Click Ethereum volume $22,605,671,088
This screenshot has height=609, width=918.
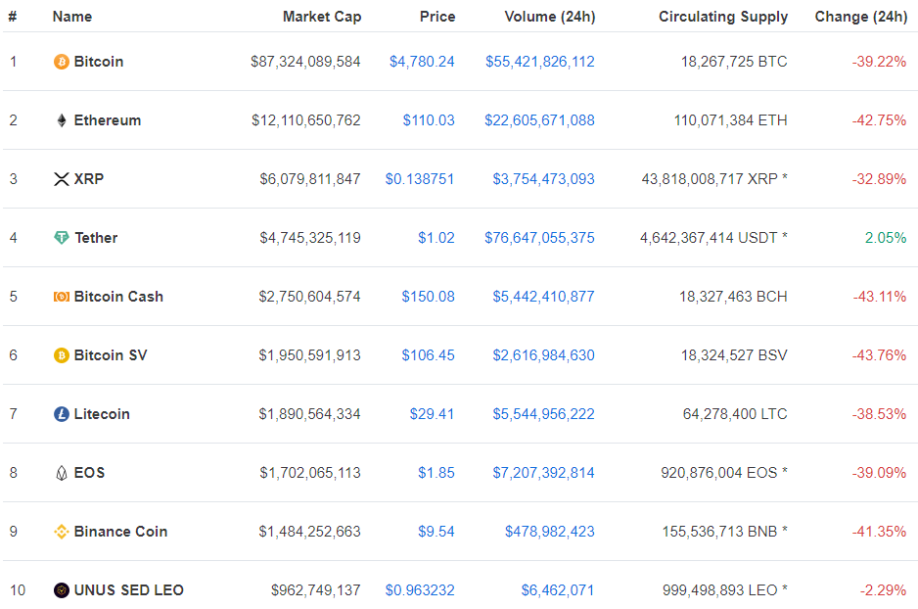539,120
